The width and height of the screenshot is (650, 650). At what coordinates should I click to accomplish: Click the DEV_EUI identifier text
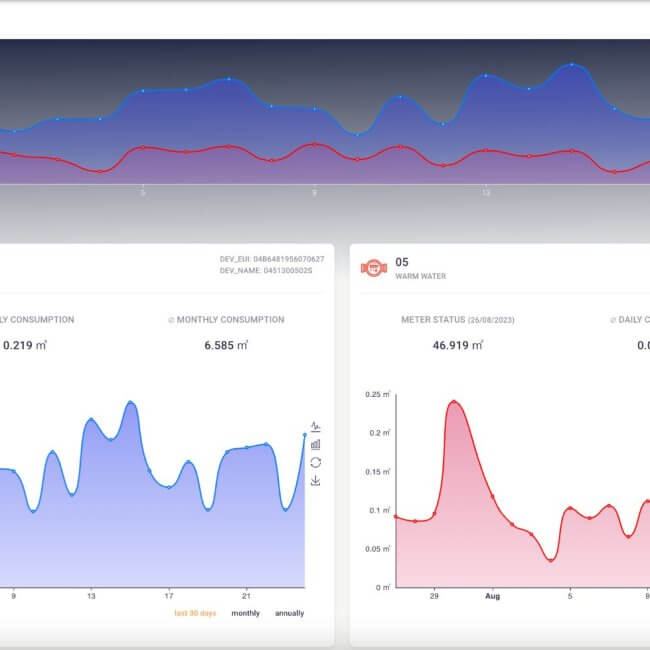coord(272,259)
